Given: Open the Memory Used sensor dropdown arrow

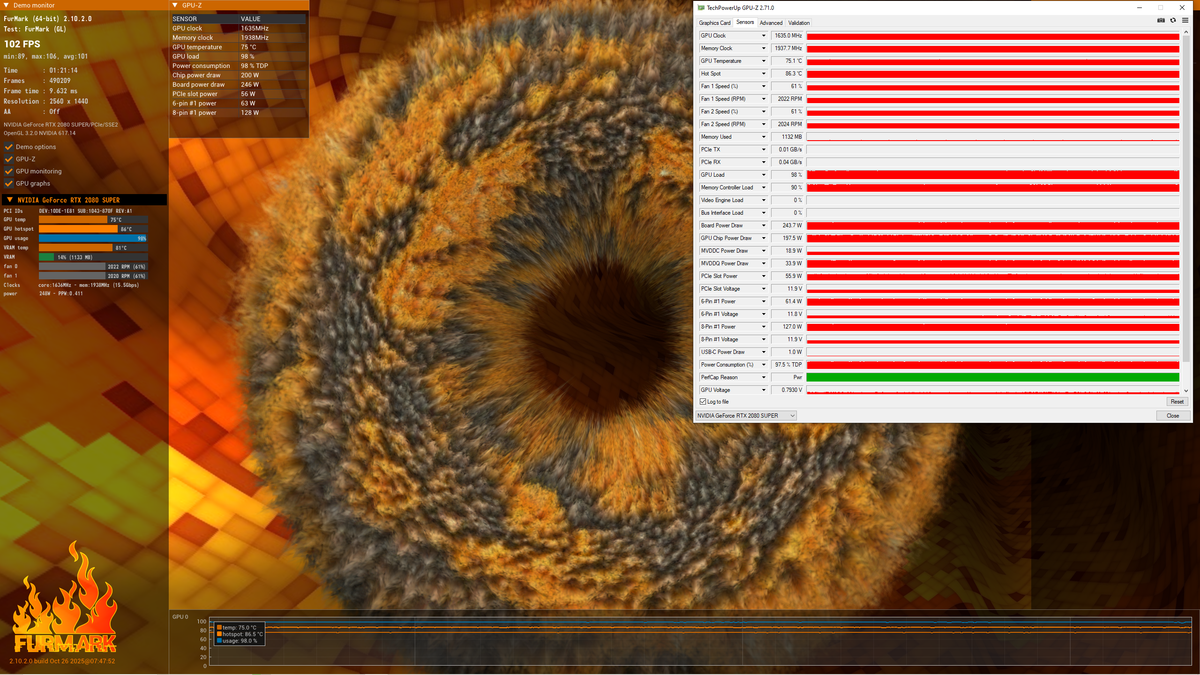Looking at the screenshot, I should [764, 137].
